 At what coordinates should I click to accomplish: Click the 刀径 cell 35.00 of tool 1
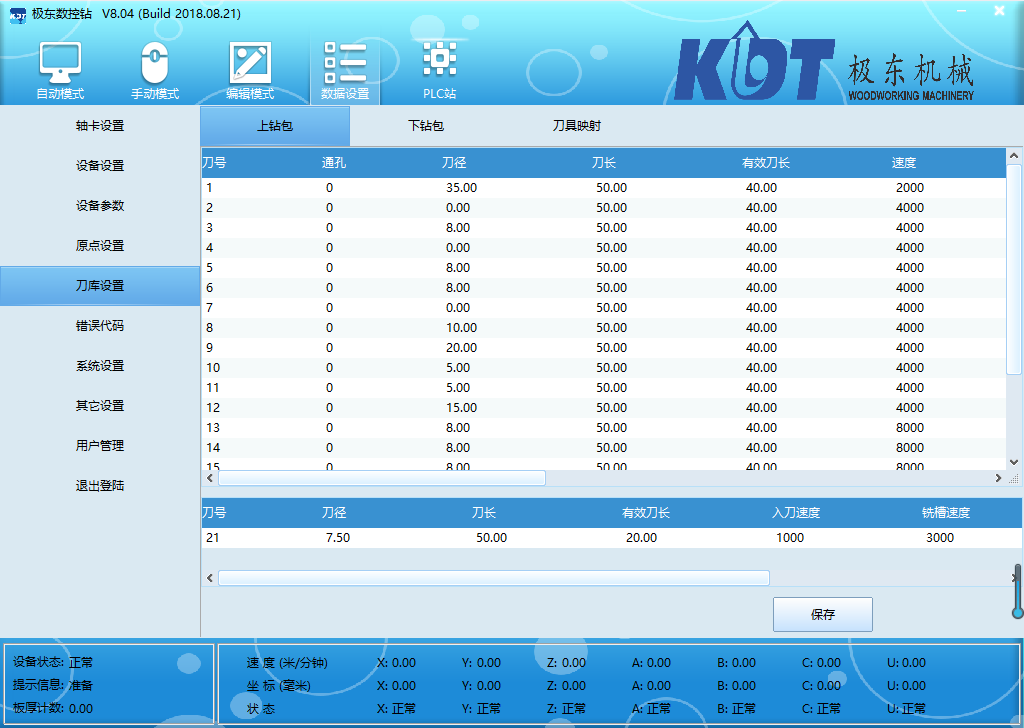[461, 188]
